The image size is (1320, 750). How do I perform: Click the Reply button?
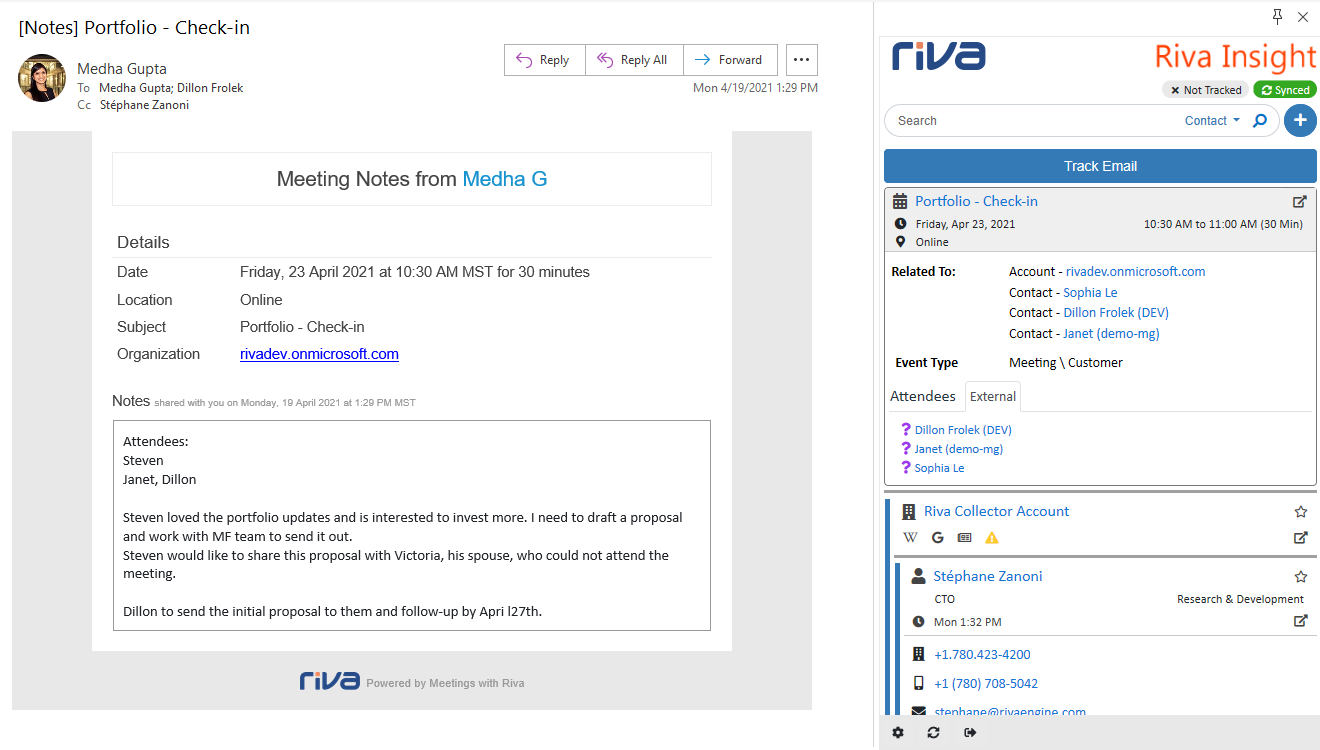coord(544,60)
